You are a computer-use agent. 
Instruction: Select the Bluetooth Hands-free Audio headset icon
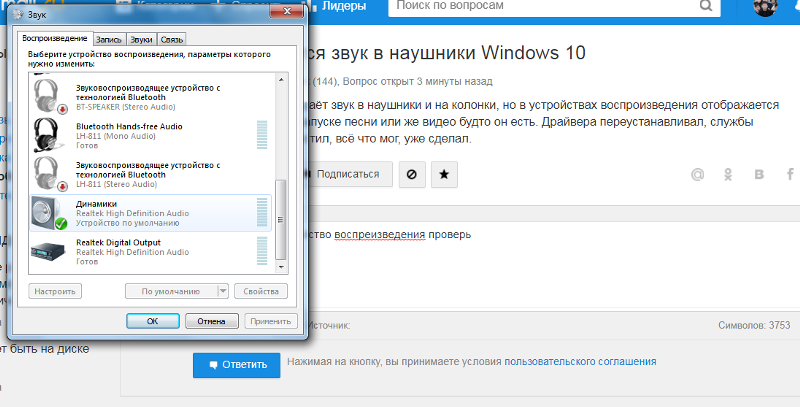point(50,135)
